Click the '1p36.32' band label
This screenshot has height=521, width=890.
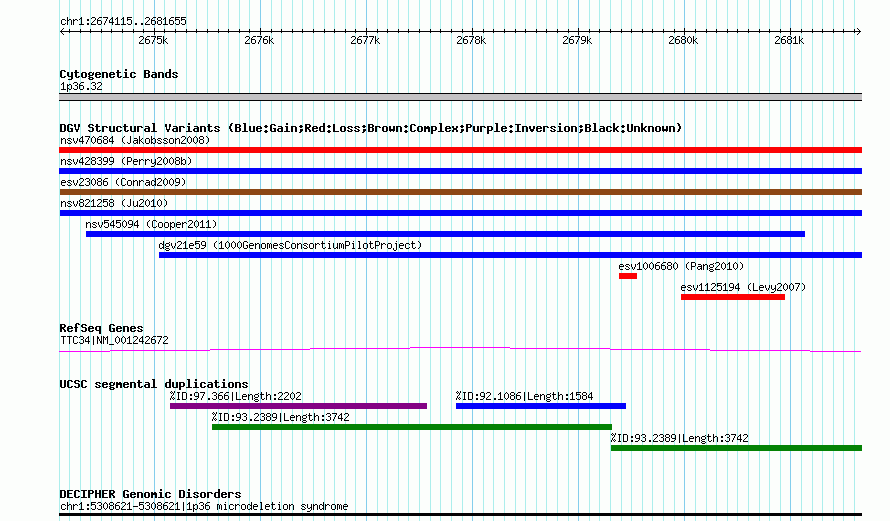[x=81, y=86]
